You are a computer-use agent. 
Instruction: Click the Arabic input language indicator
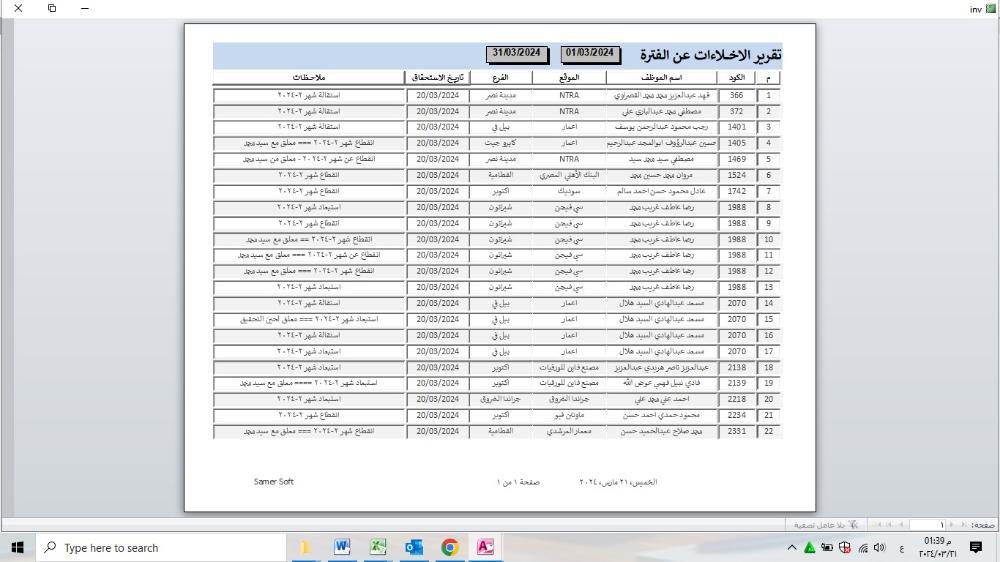click(902, 548)
